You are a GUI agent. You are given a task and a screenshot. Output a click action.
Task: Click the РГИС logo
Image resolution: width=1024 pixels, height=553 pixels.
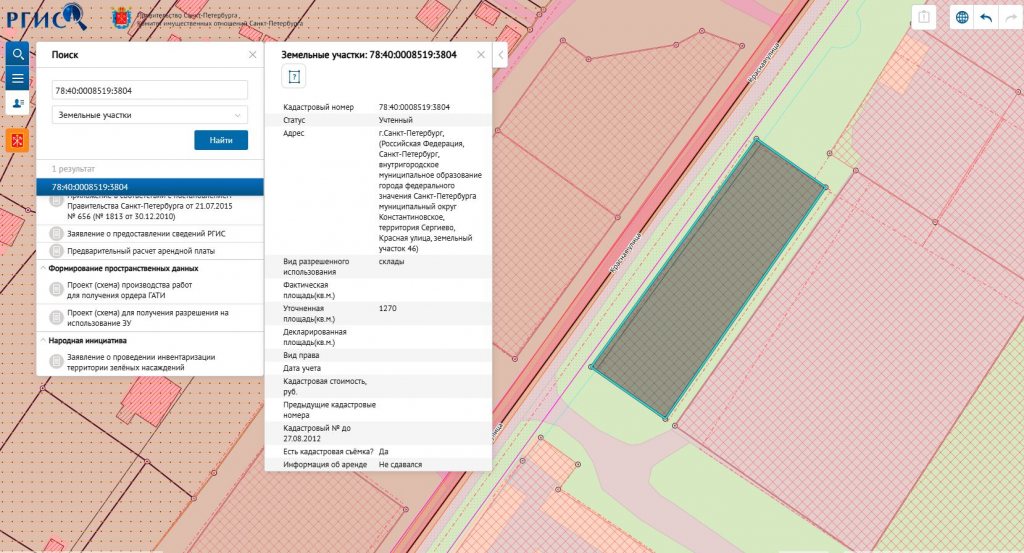point(45,17)
